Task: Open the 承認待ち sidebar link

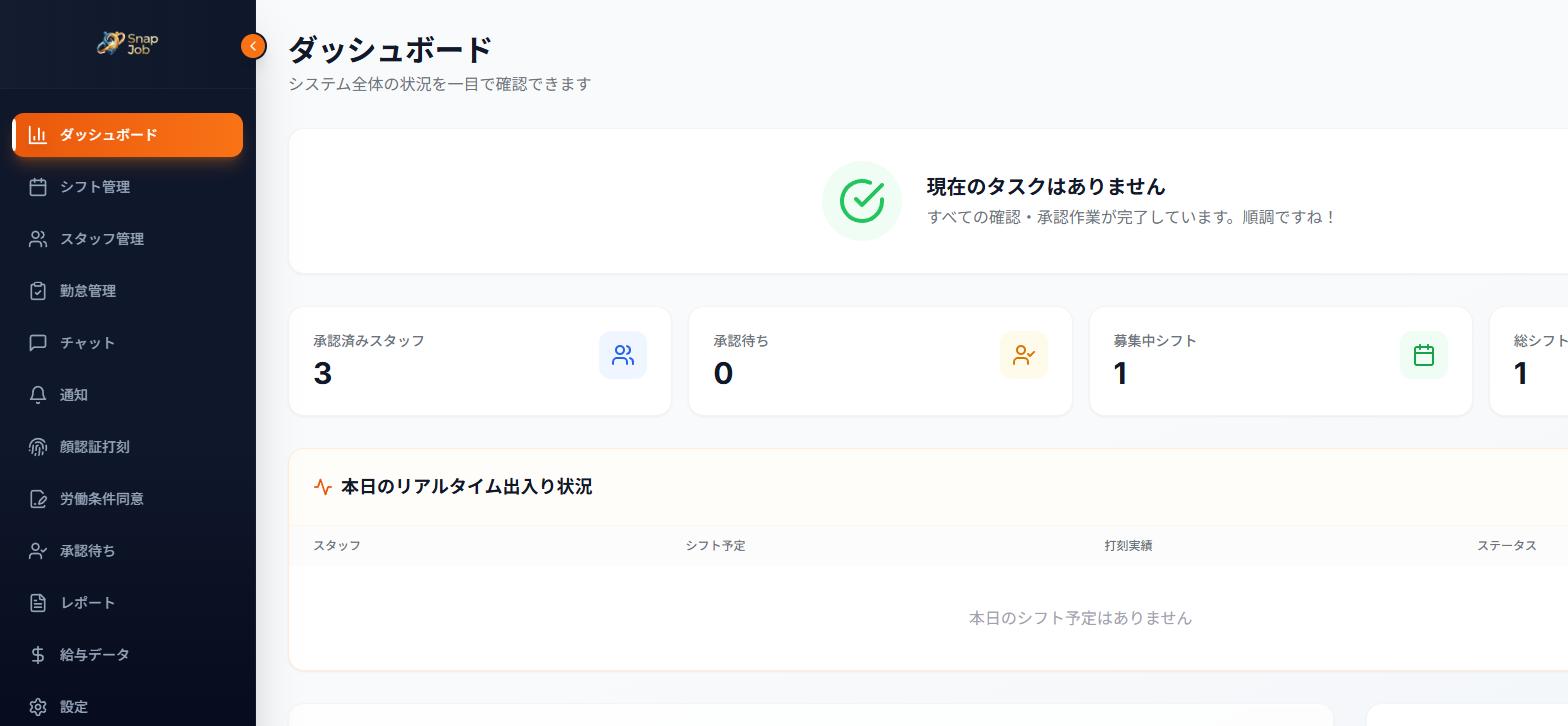Action: pos(127,551)
